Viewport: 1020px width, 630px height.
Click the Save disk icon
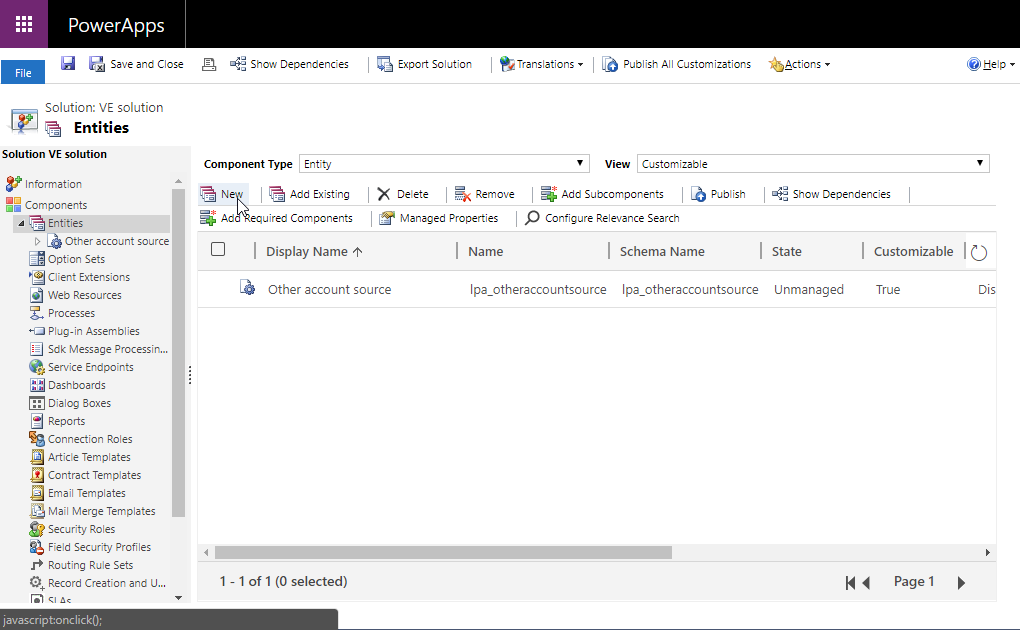[x=68, y=64]
